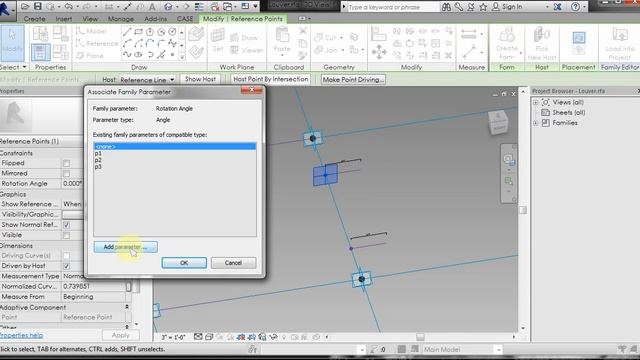
Task: Click the Open folder icon in quick access
Action: [25, 7]
